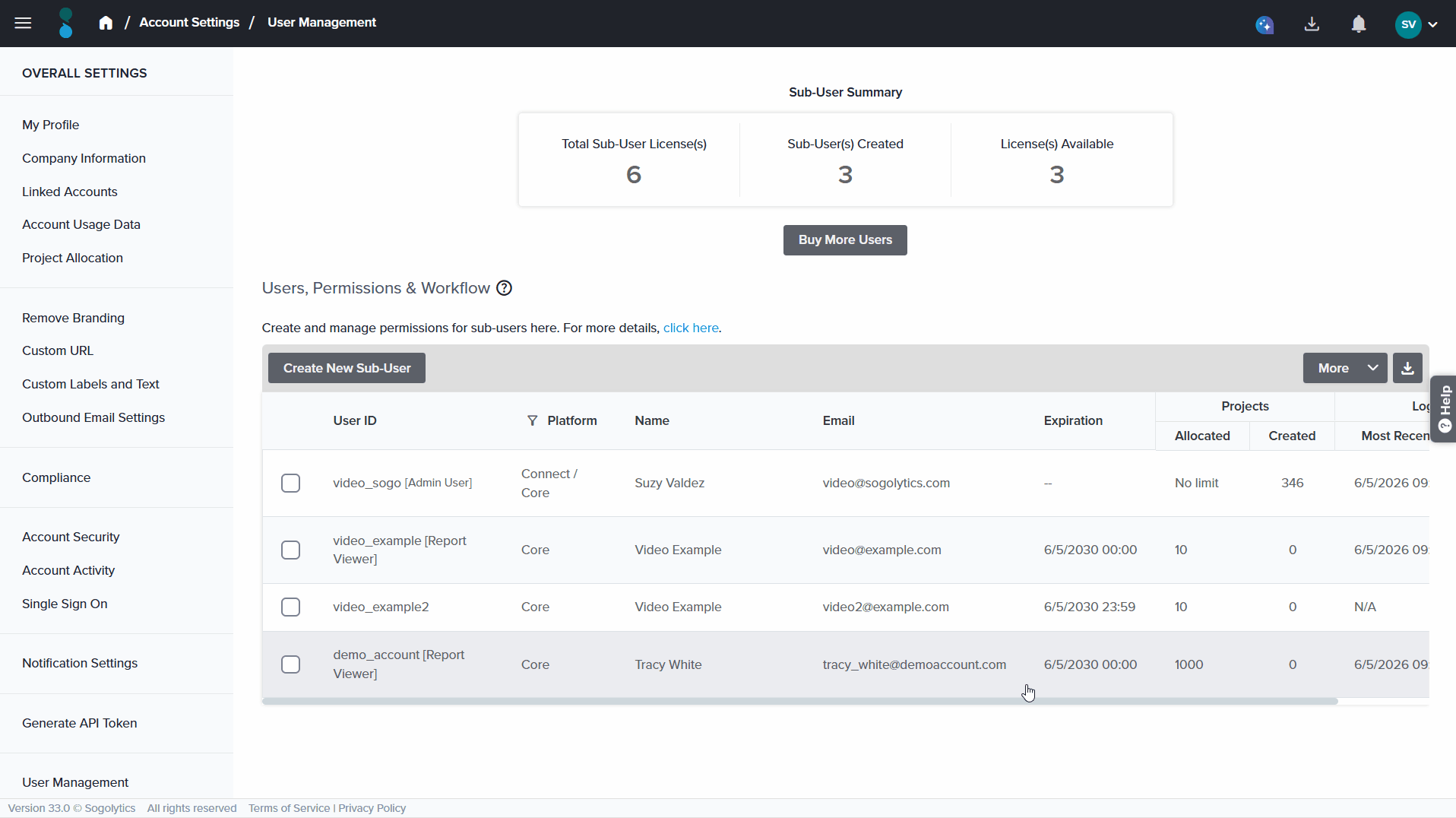Click the Name column header
The height and width of the screenshot is (818, 1456).
coord(652,420)
